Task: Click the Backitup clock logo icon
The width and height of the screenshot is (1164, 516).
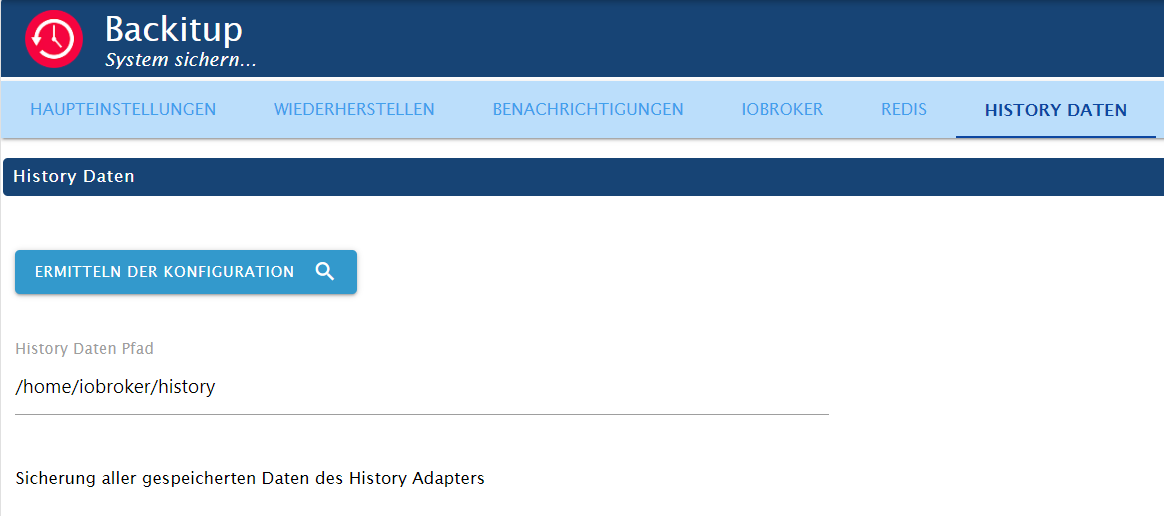Action: [53, 39]
